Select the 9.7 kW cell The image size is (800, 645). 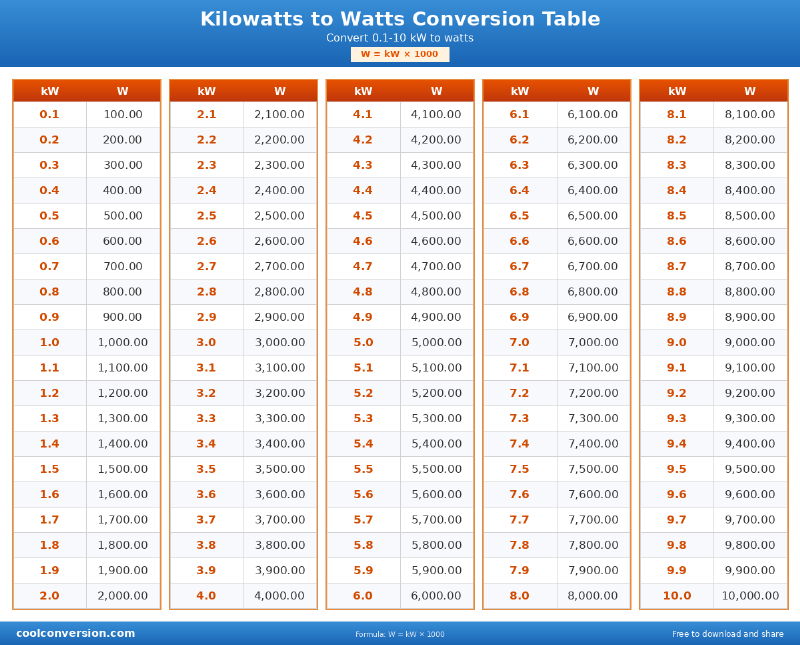tap(677, 519)
